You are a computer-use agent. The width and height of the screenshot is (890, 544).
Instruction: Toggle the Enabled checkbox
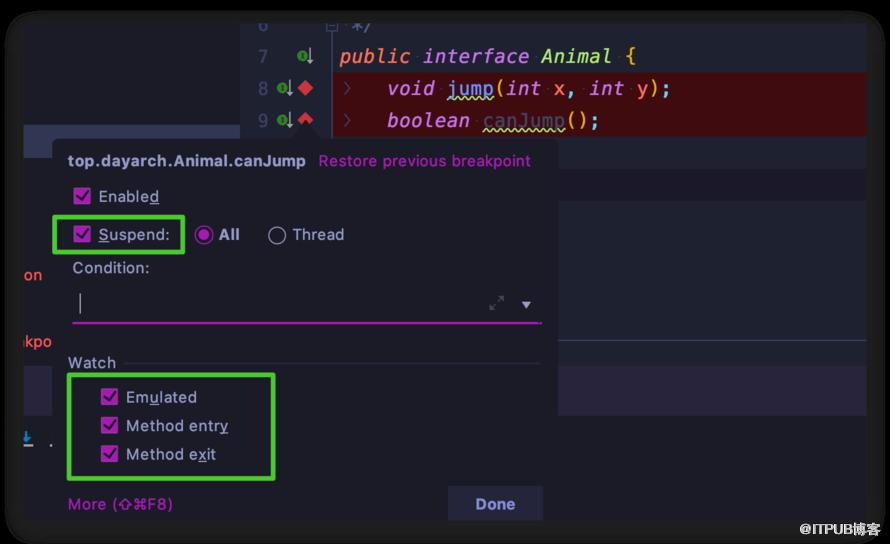click(82, 196)
